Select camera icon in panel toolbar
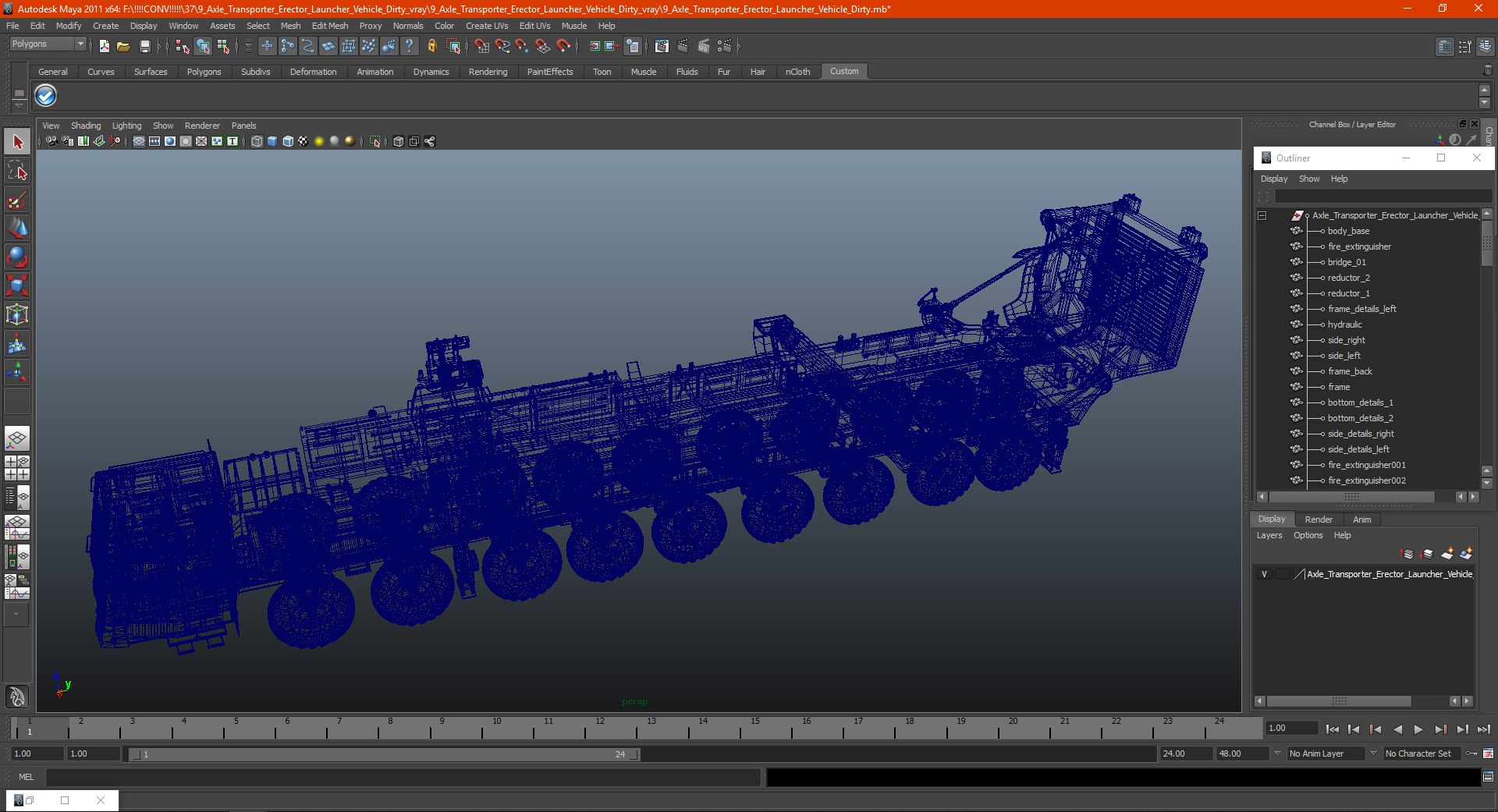This screenshot has height=812, width=1498. point(51,141)
